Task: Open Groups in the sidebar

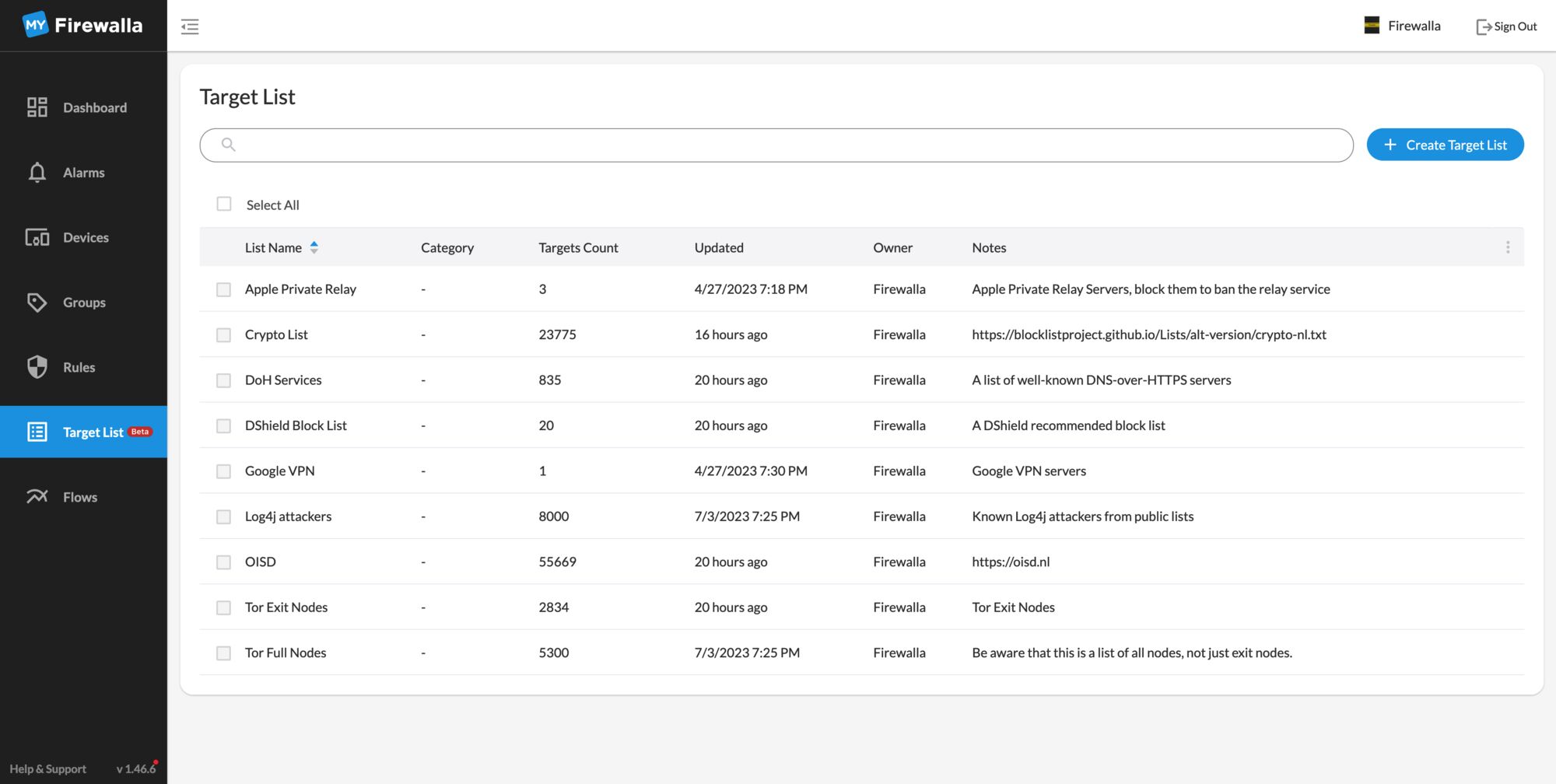Action: tap(83, 302)
